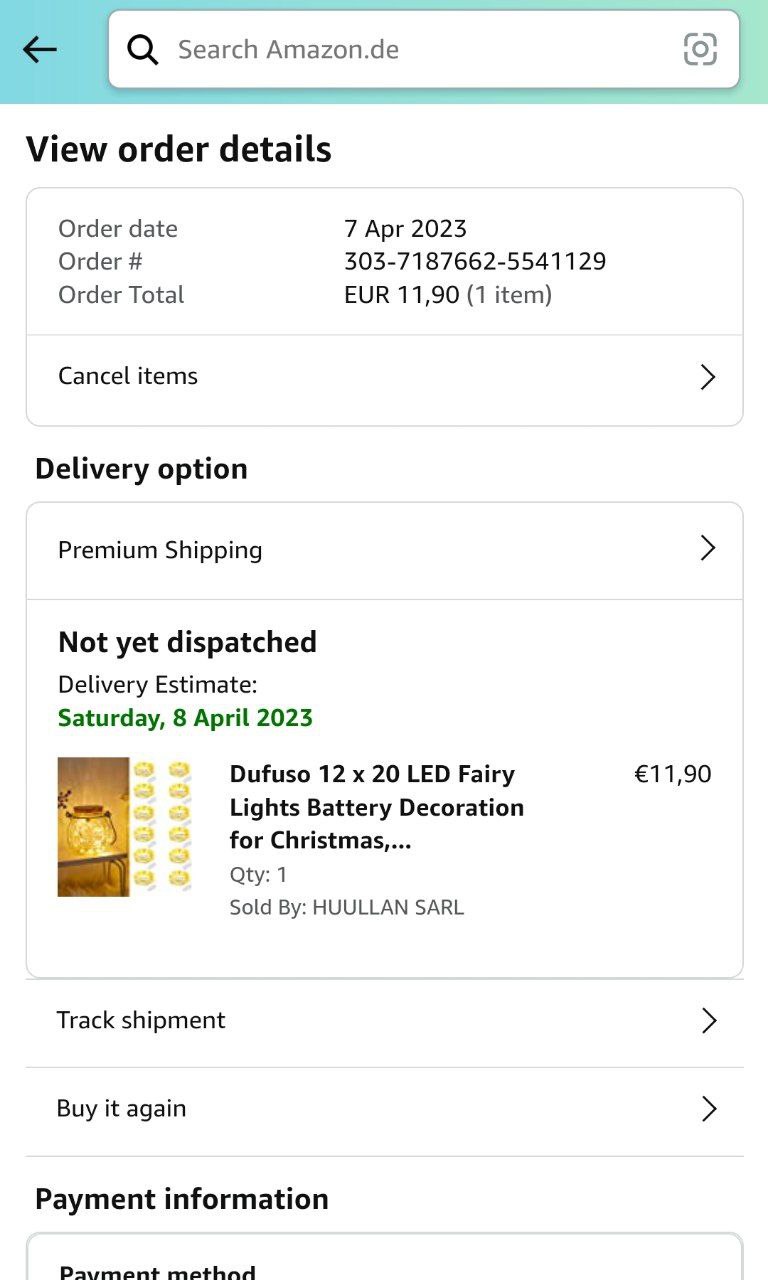The height and width of the screenshot is (1280, 768).
Task: Open the Track shipment text link
Action: point(141,1020)
